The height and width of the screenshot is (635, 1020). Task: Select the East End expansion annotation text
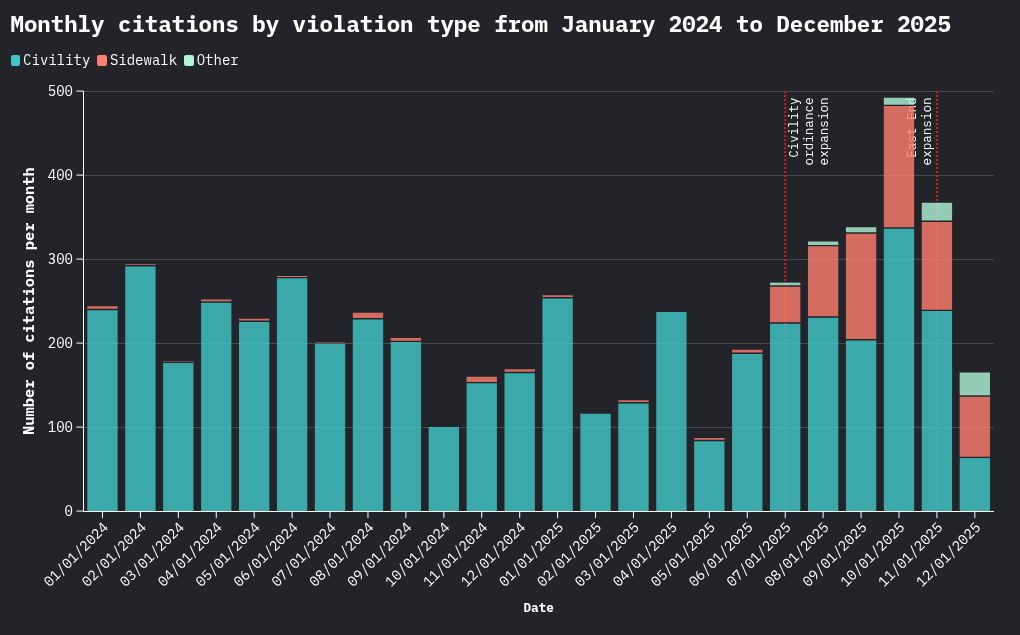click(x=919, y=128)
